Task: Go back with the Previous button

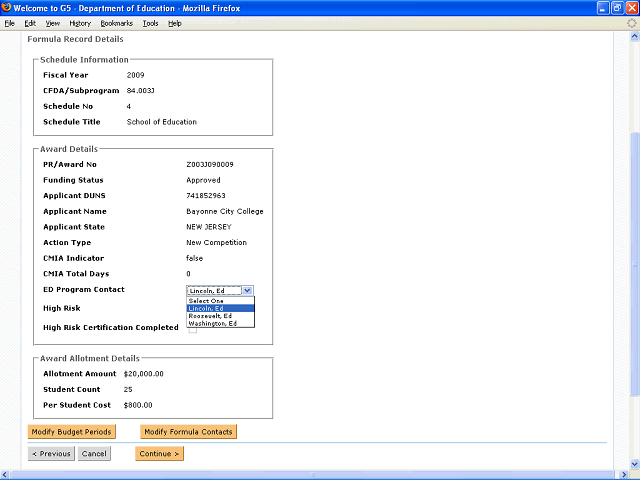Action: pos(51,453)
